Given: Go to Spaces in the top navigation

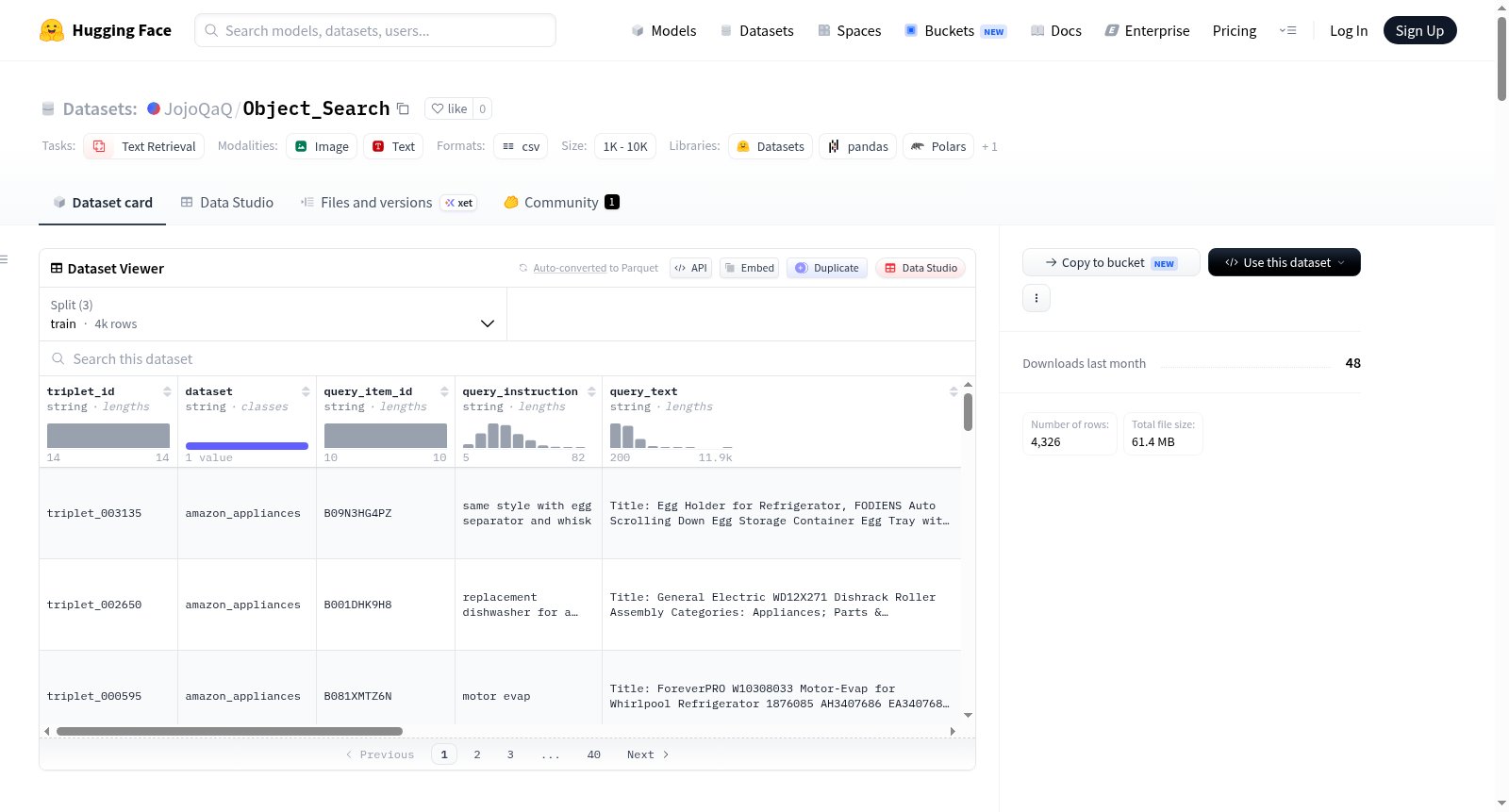Looking at the screenshot, I should tap(850, 31).
